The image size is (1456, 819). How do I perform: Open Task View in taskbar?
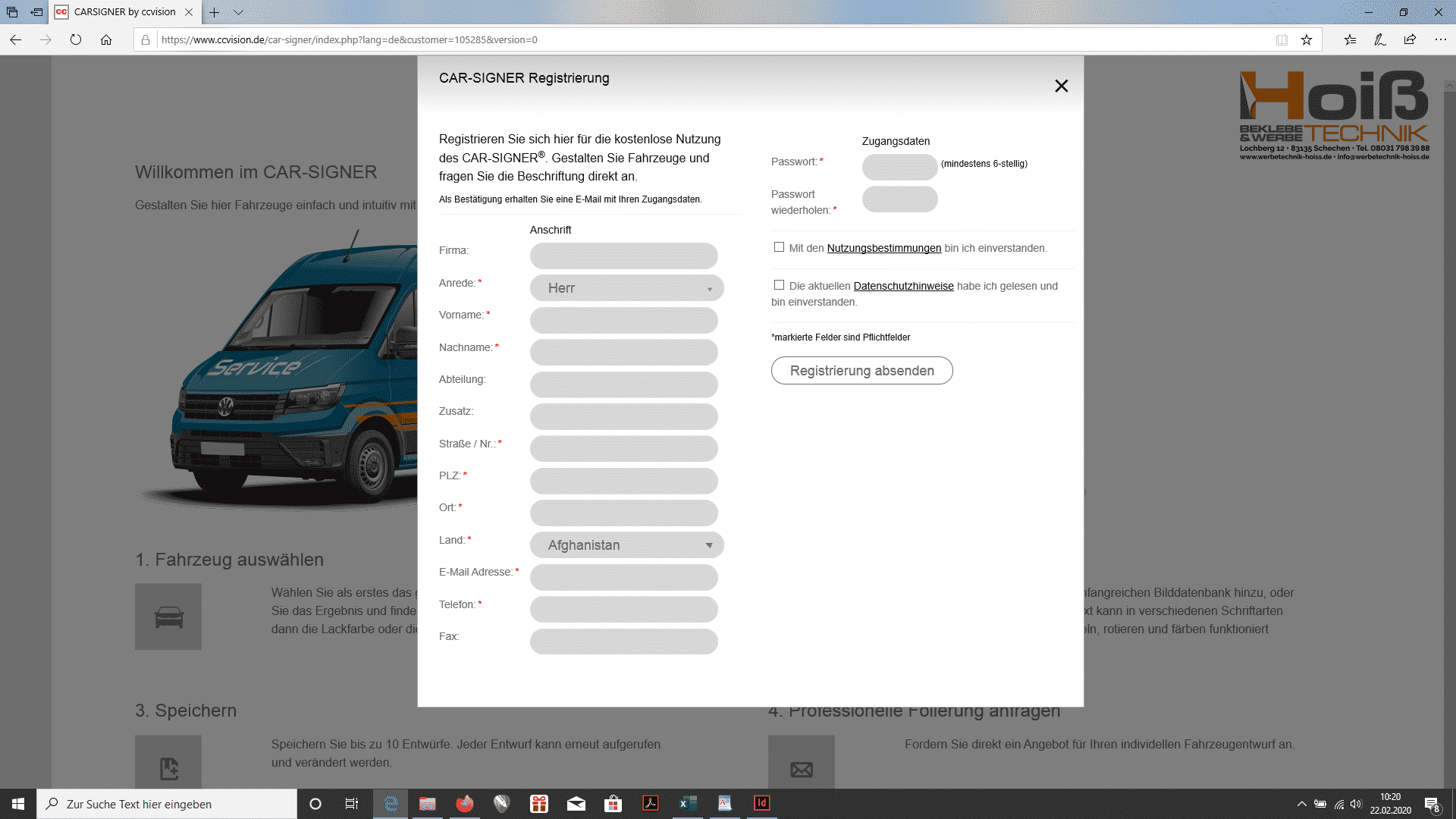coord(352,804)
